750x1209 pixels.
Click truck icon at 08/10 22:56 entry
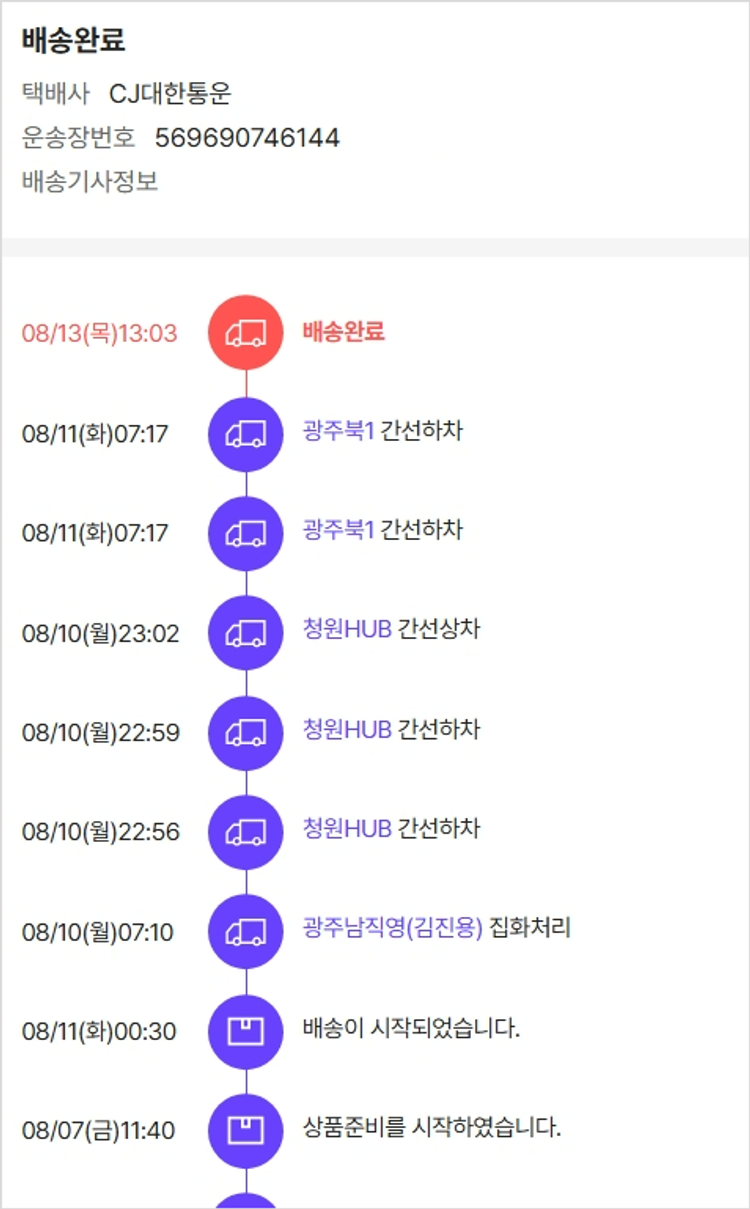point(246,832)
